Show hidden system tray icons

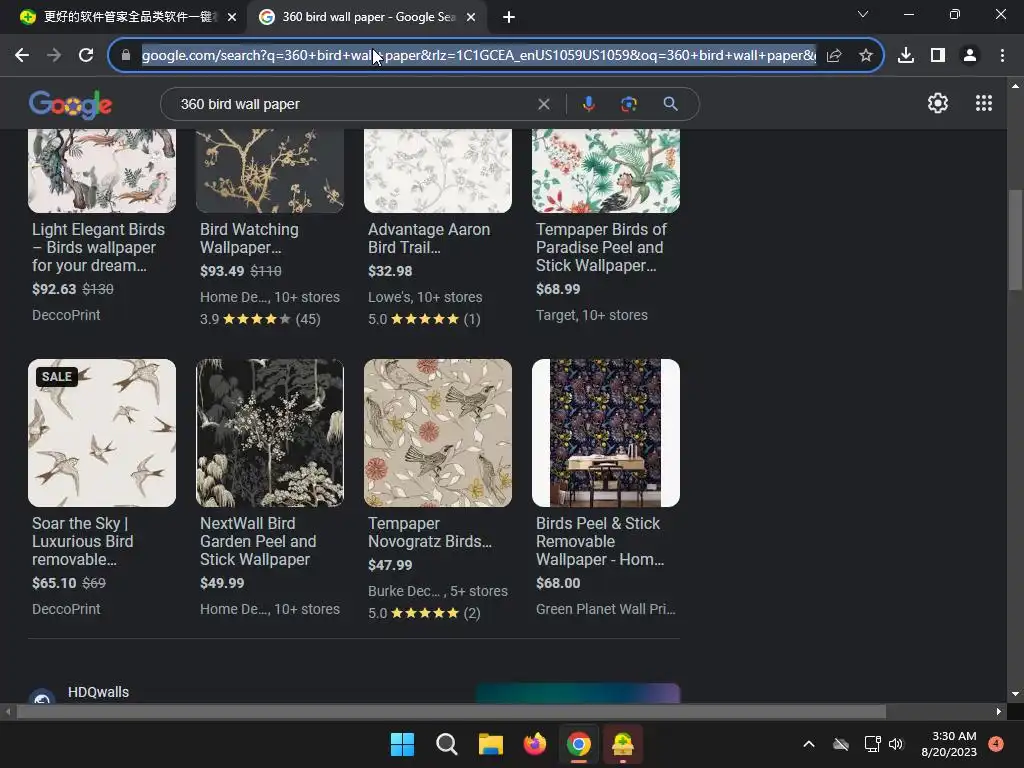pos(808,744)
